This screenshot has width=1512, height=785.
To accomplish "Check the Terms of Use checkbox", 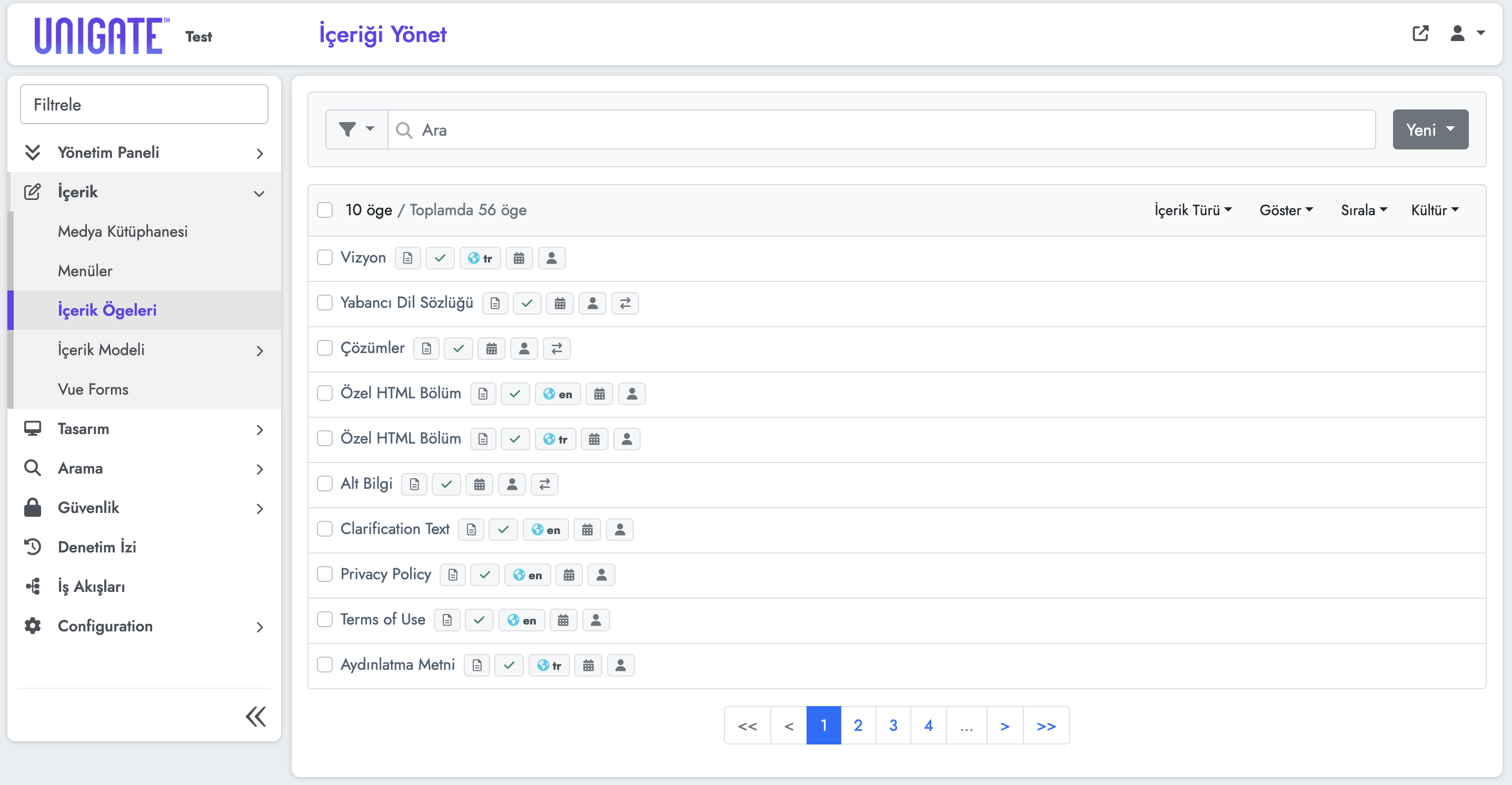I will pos(325,619).
